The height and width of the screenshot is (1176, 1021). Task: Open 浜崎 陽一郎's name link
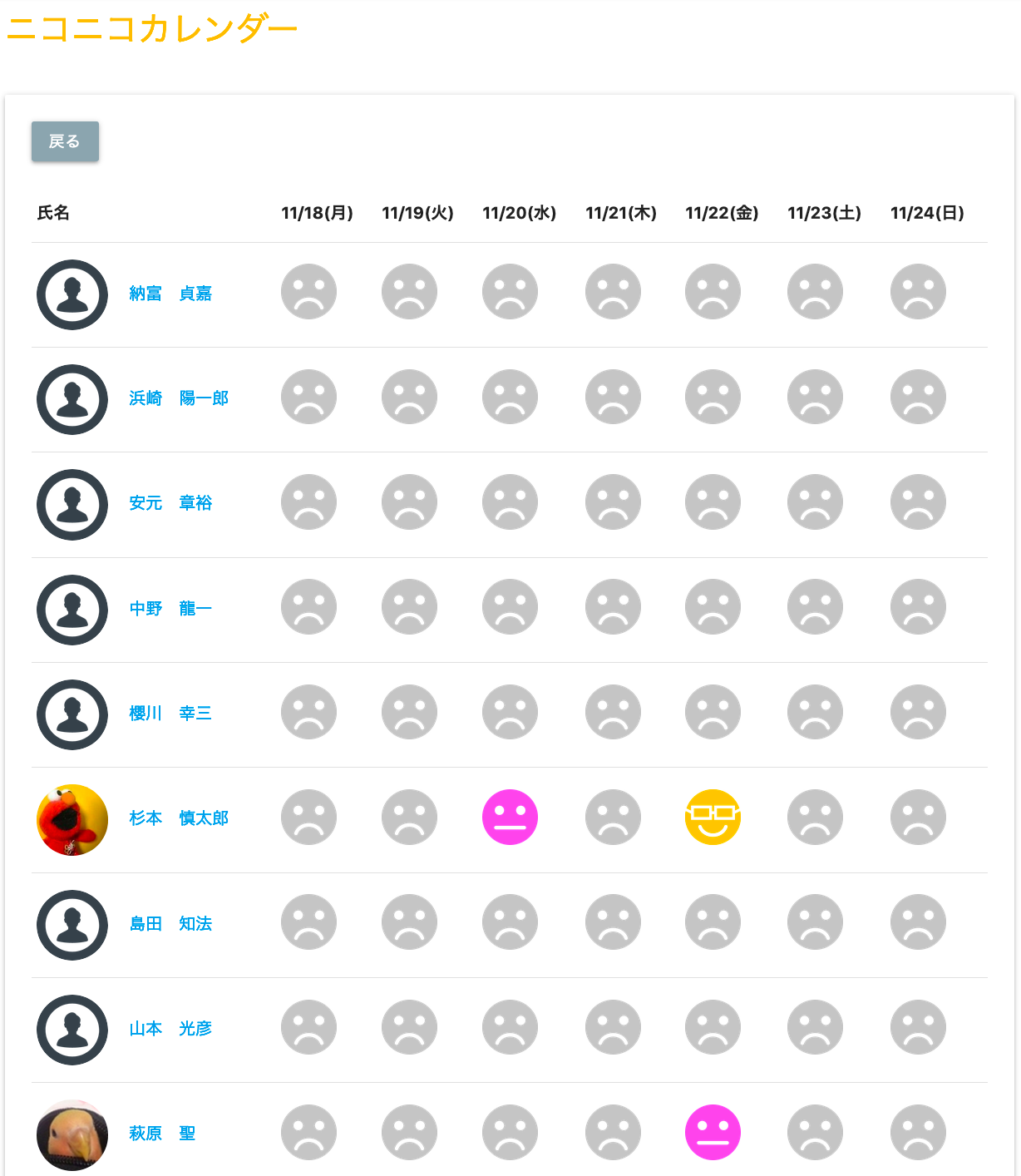tap(179, 398)
